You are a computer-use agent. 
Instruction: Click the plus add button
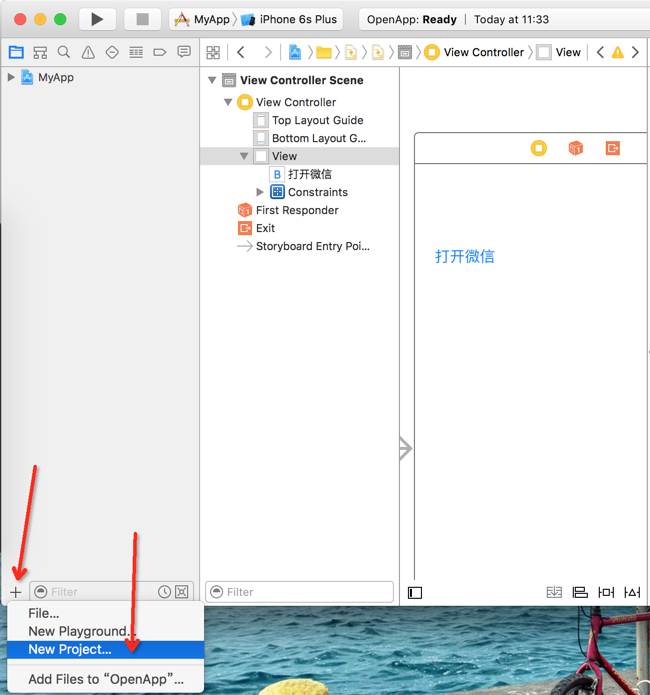[16, 592]
